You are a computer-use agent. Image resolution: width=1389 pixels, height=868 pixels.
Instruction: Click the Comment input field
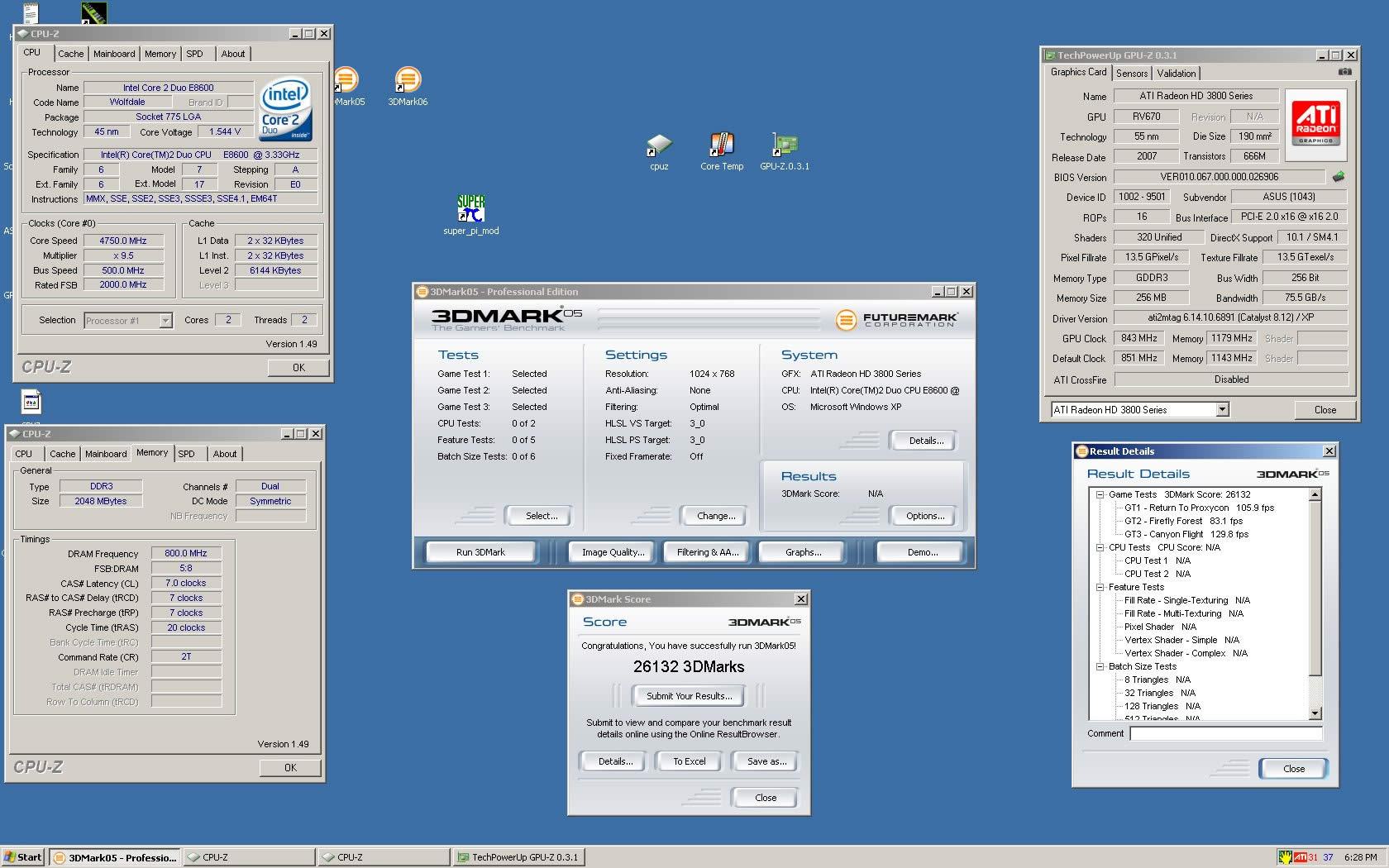coord(1226,734)
